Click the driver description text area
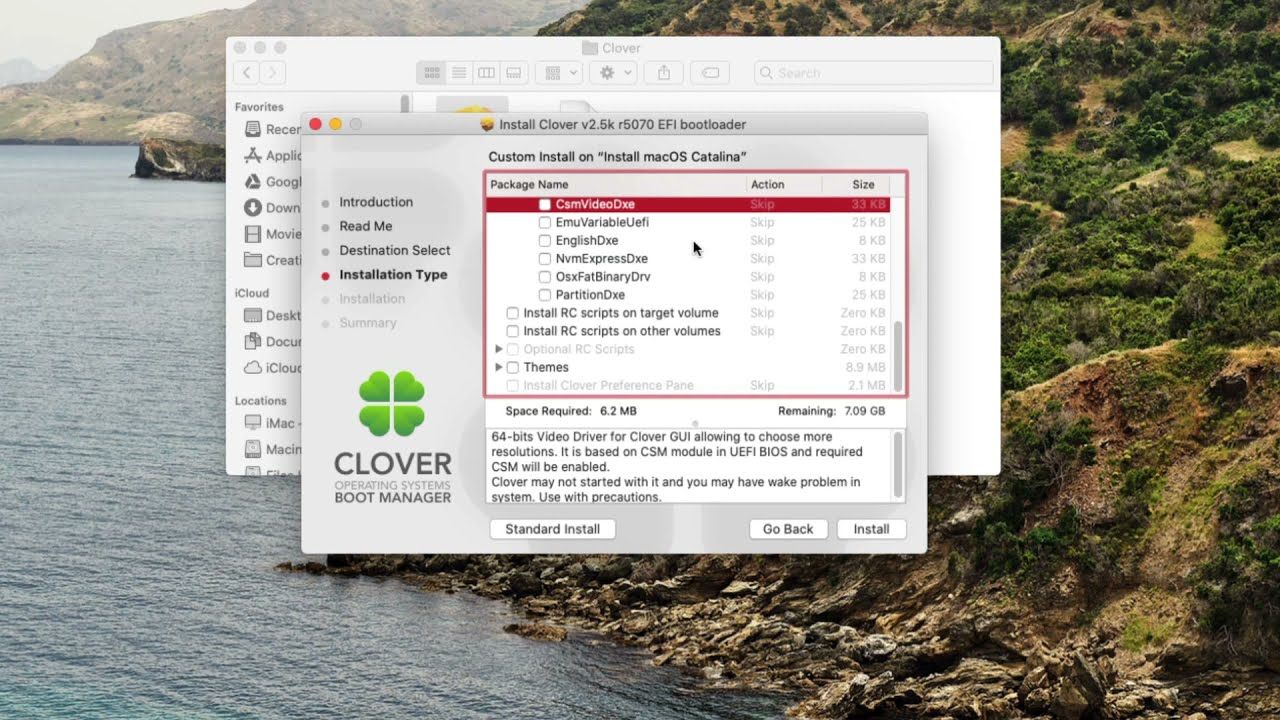Screen dimensions: 1280x720 (688, 466)
